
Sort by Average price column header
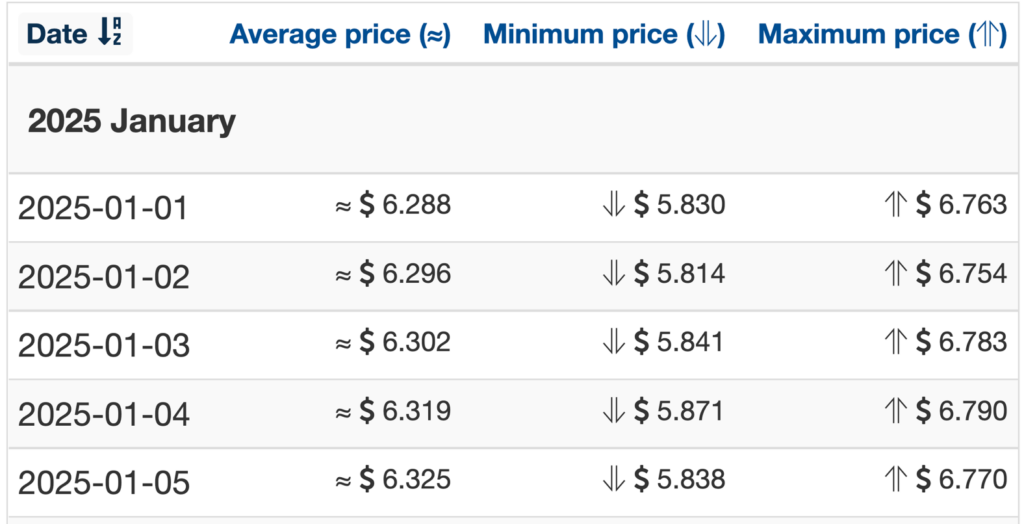[340, 34]
